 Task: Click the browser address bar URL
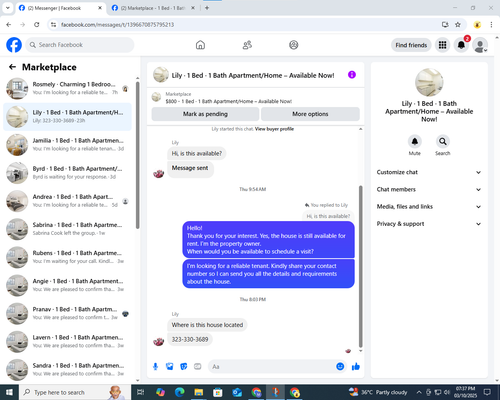[x=117, y=25]
